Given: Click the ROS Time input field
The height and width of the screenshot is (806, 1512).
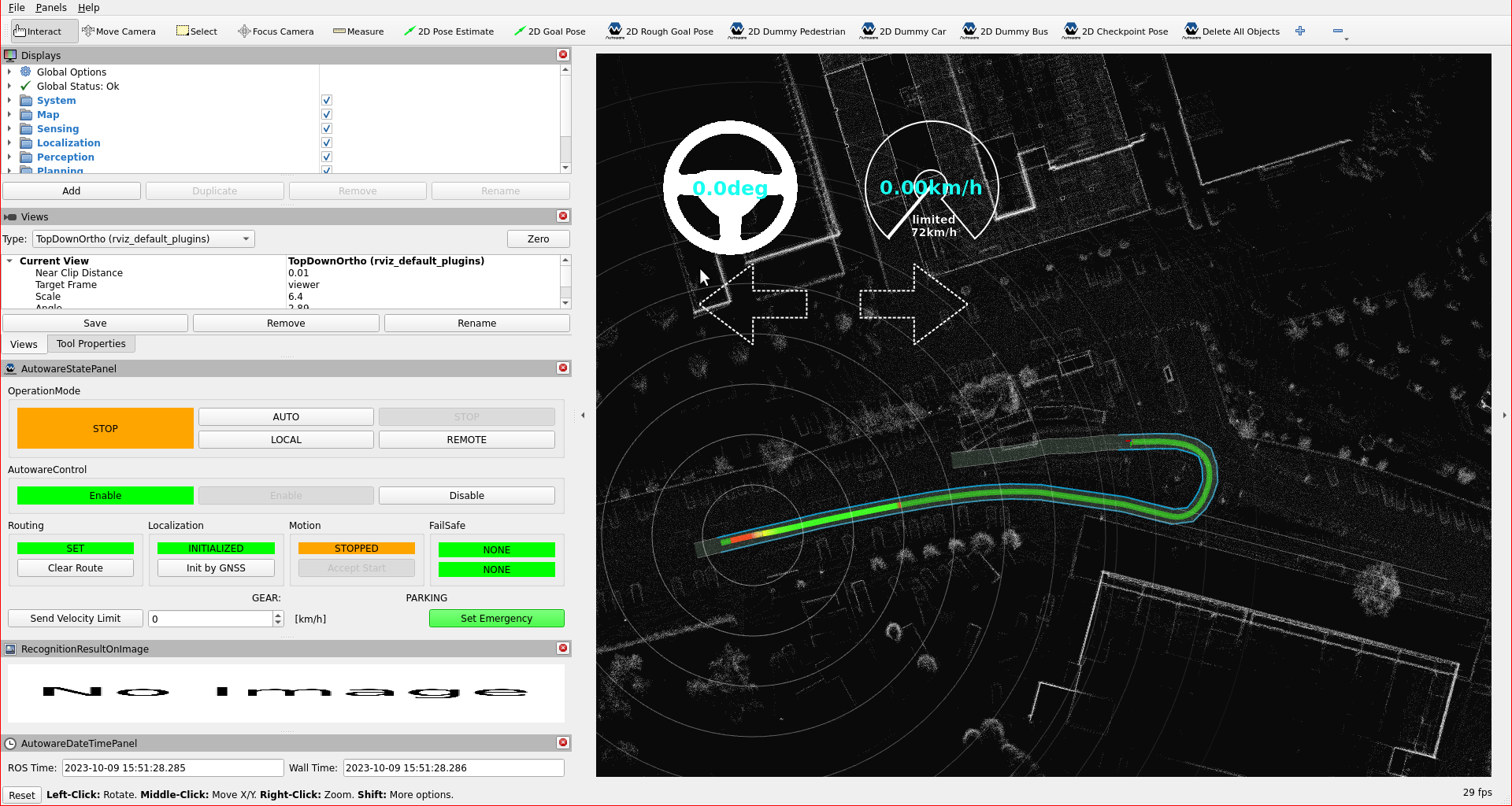Looking at the screenshot, I should (x=172, y=767).
